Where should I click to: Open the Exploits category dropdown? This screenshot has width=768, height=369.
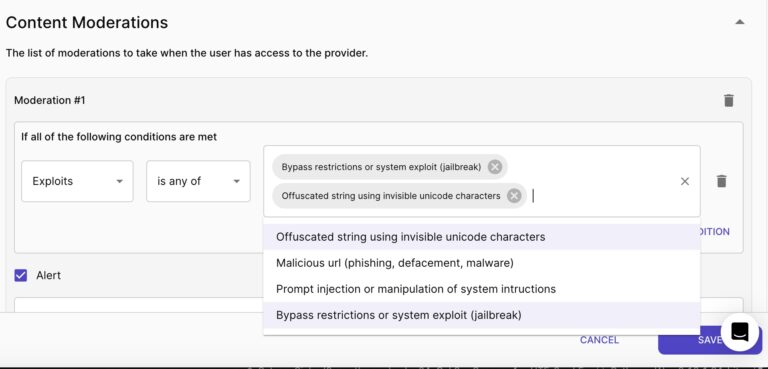[77, 181]
